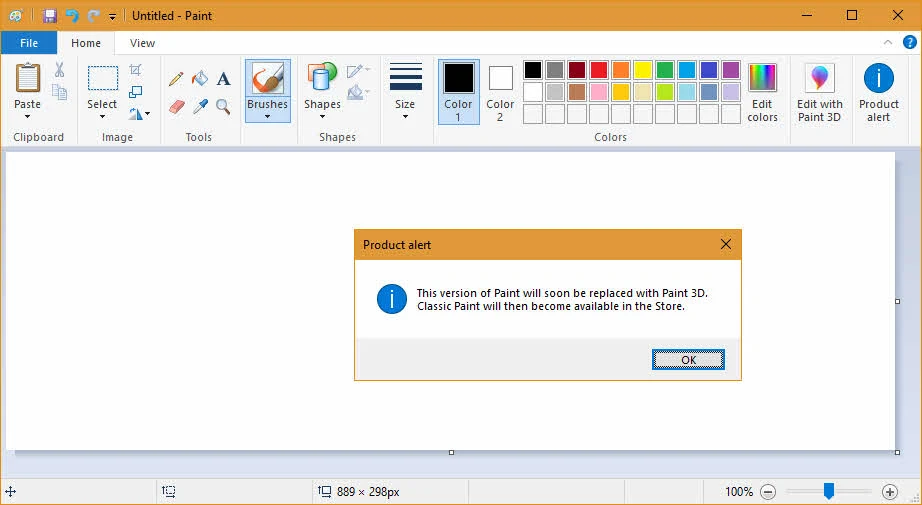Open the Shapes gallery

coord(322,90)
